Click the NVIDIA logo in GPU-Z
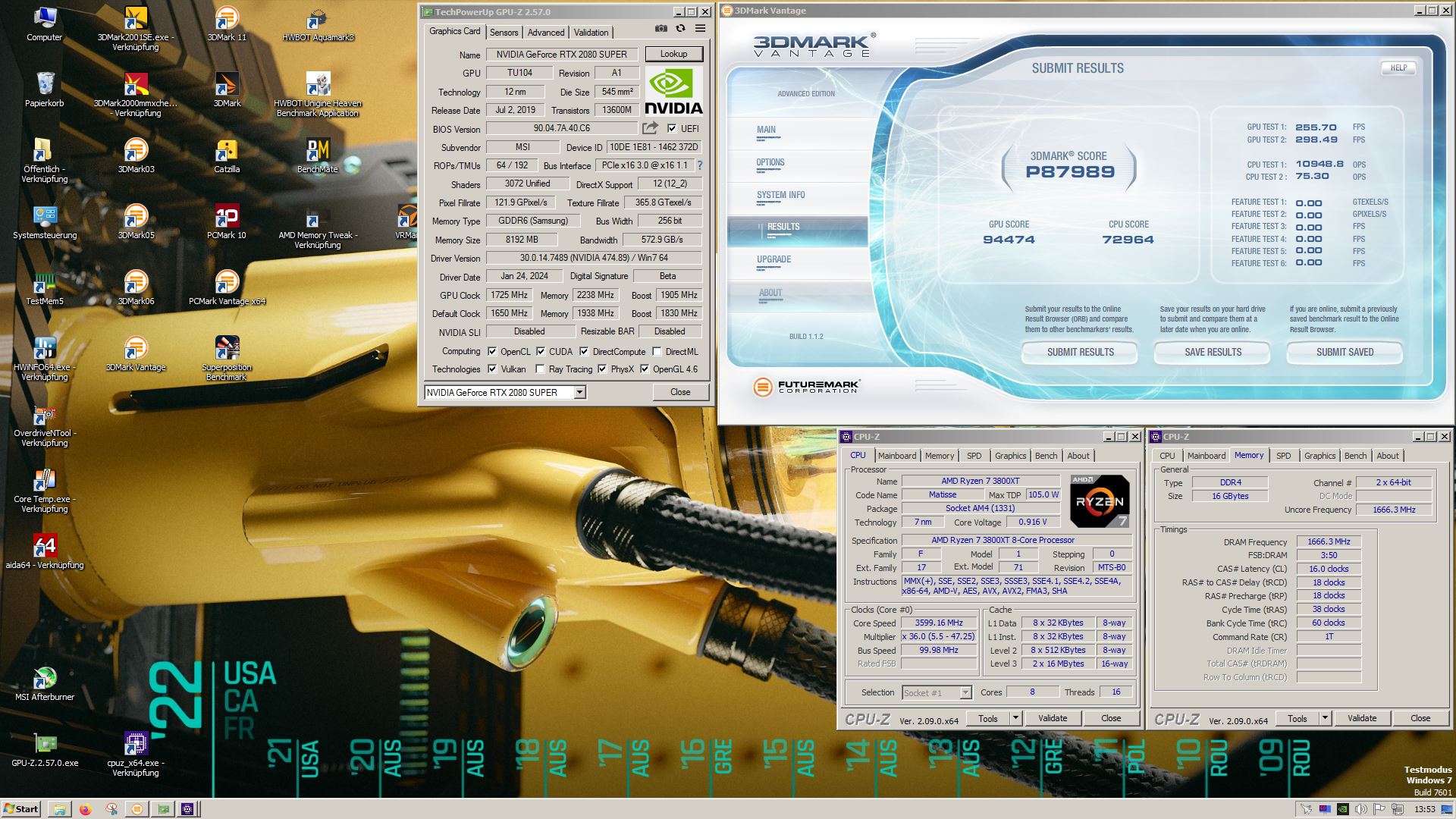The width and height of the screenshot is (1456, 819). (x=673, y=90)
